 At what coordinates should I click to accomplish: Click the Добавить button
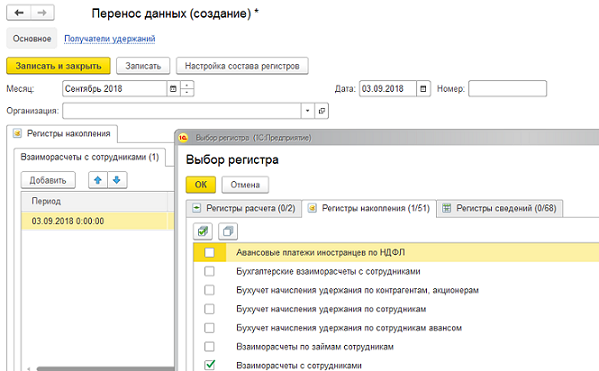coord(48,180)
